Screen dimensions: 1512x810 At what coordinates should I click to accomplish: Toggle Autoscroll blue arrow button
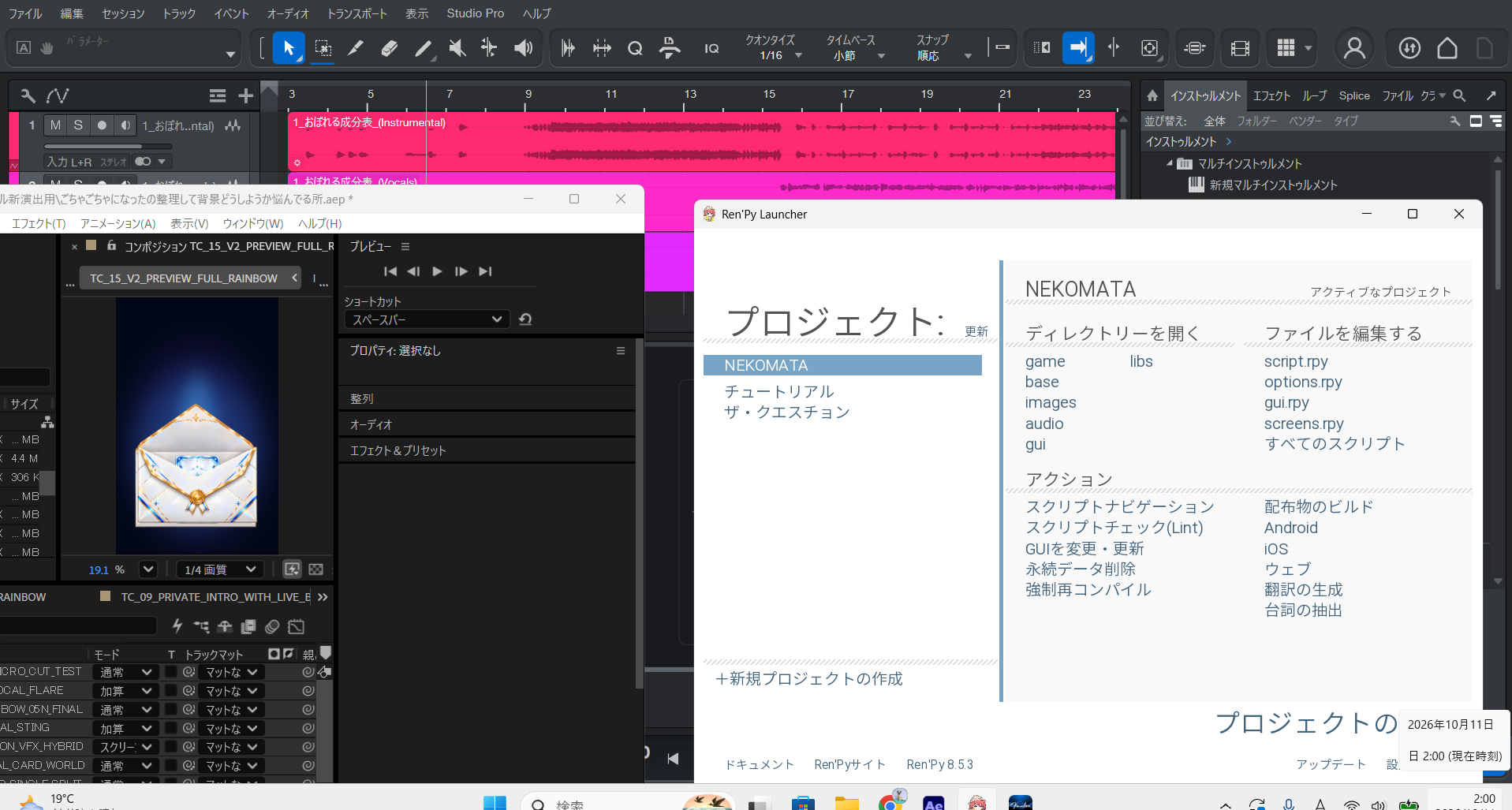click(1078, 48)
